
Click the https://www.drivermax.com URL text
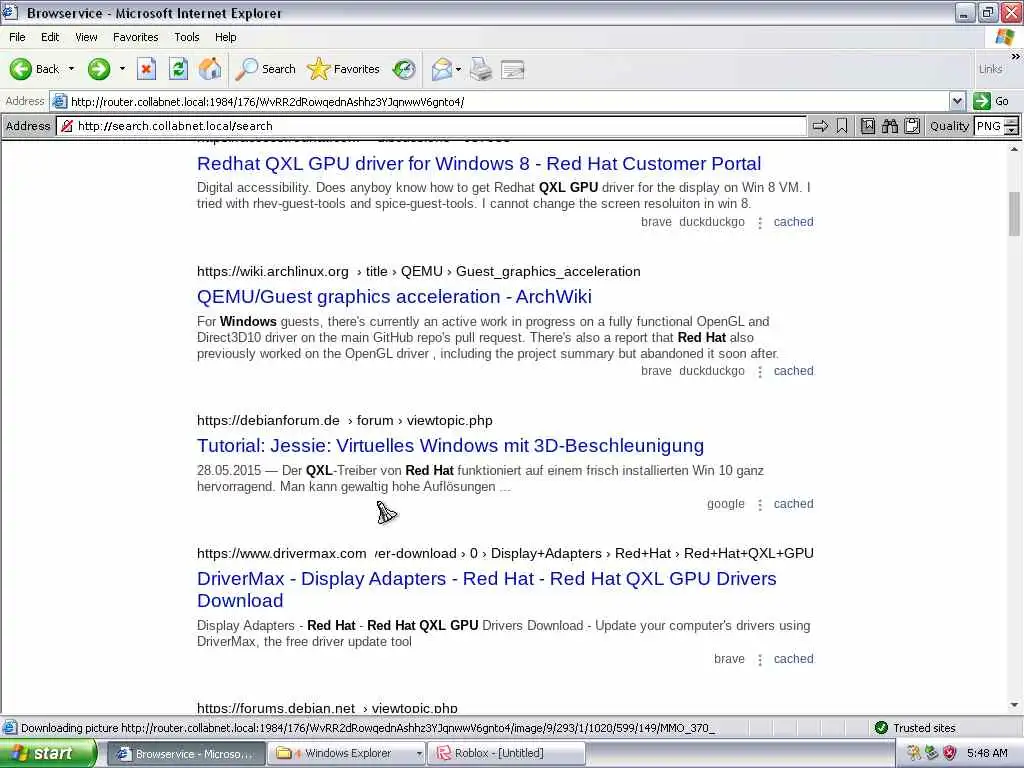click(281, 554)
